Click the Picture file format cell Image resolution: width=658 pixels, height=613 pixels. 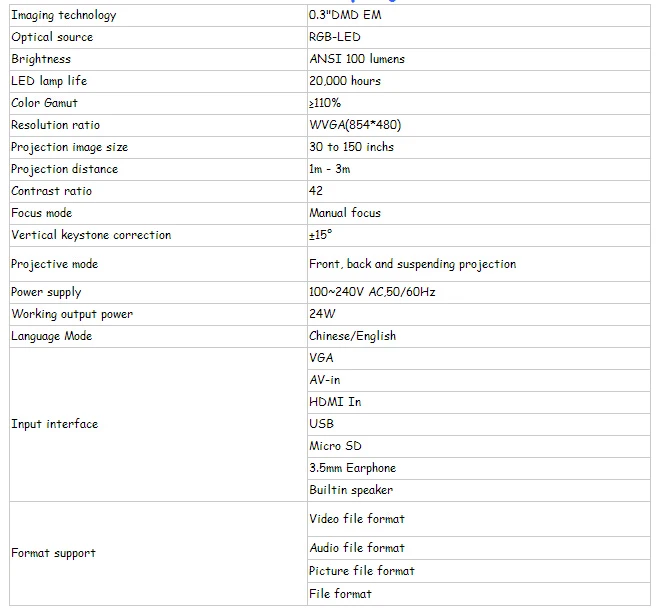479,571
